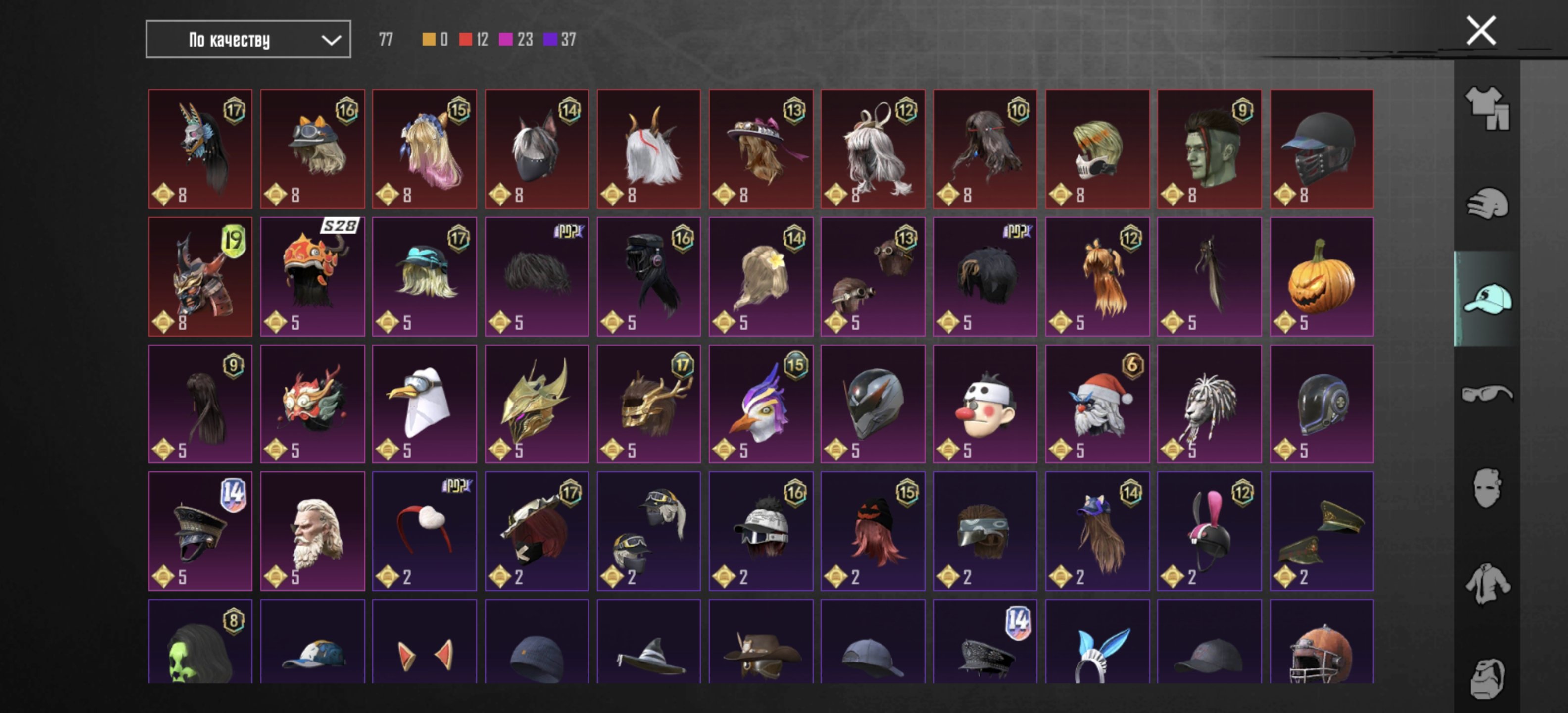Expand the 'По качеству' sort dropdown
This screenshot has height=713, width=1568.
coord(248,40)
